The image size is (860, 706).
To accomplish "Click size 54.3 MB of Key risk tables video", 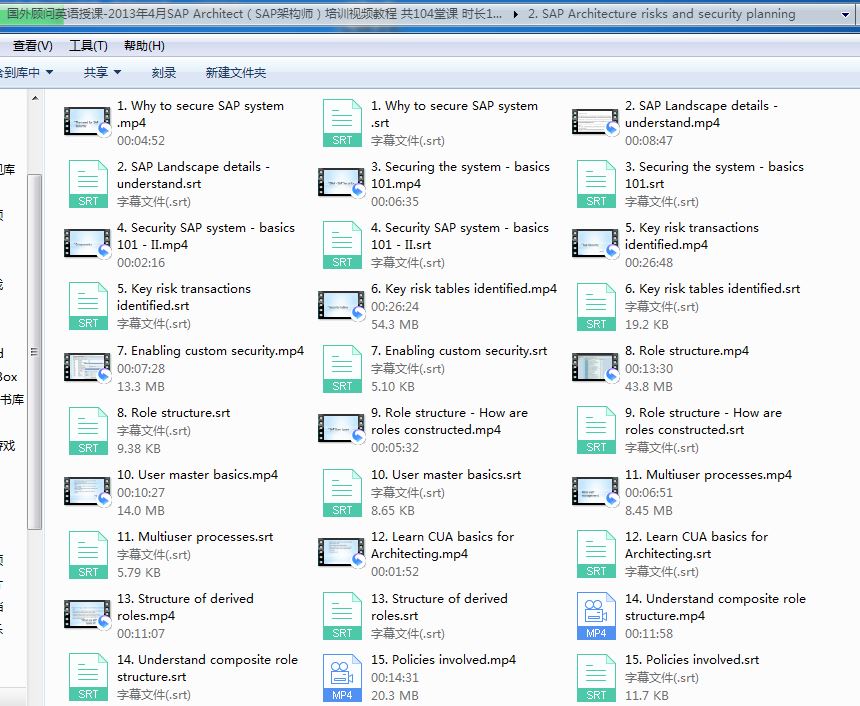I will coord(395,325).
